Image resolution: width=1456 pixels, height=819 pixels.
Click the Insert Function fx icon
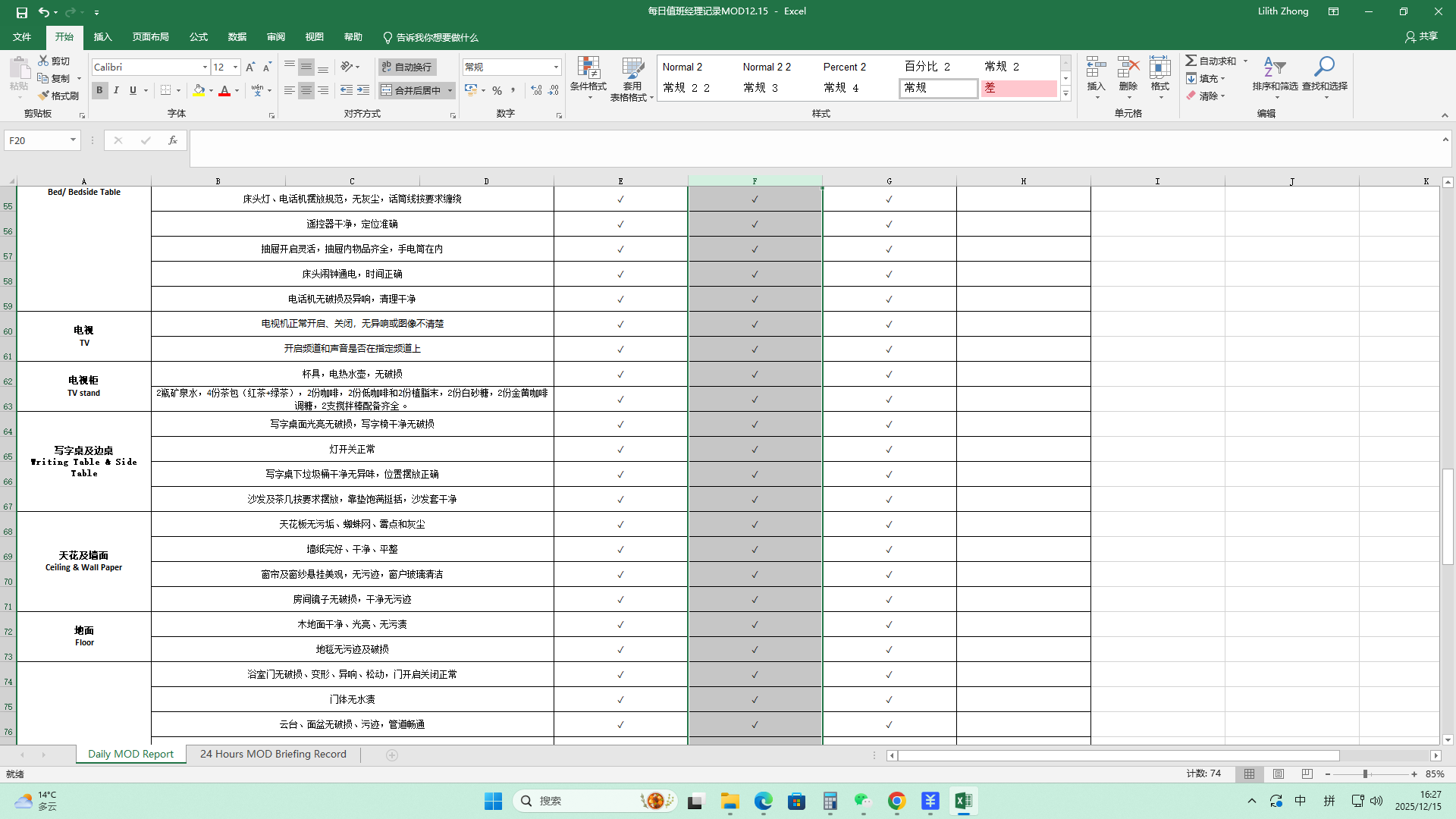tap(173, 140)
